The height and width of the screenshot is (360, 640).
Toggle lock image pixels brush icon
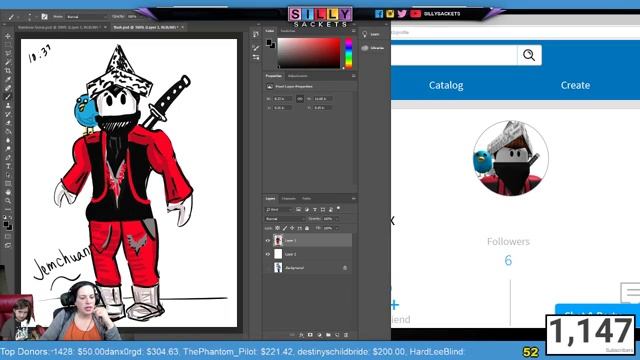pyautogui.click(x=285, y=228)
